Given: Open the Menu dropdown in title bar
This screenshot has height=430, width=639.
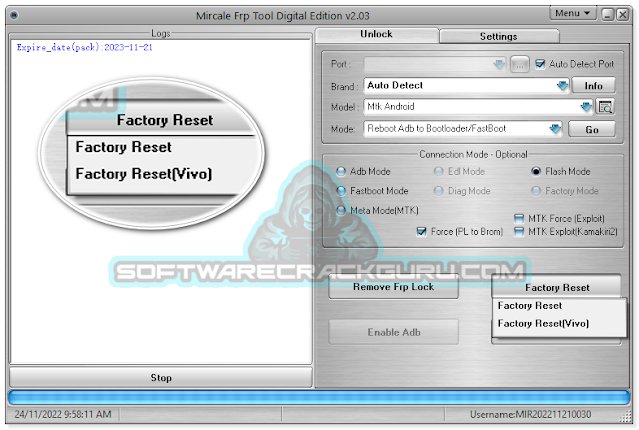Looking at the screenshot, I should [x=573, y=13].
